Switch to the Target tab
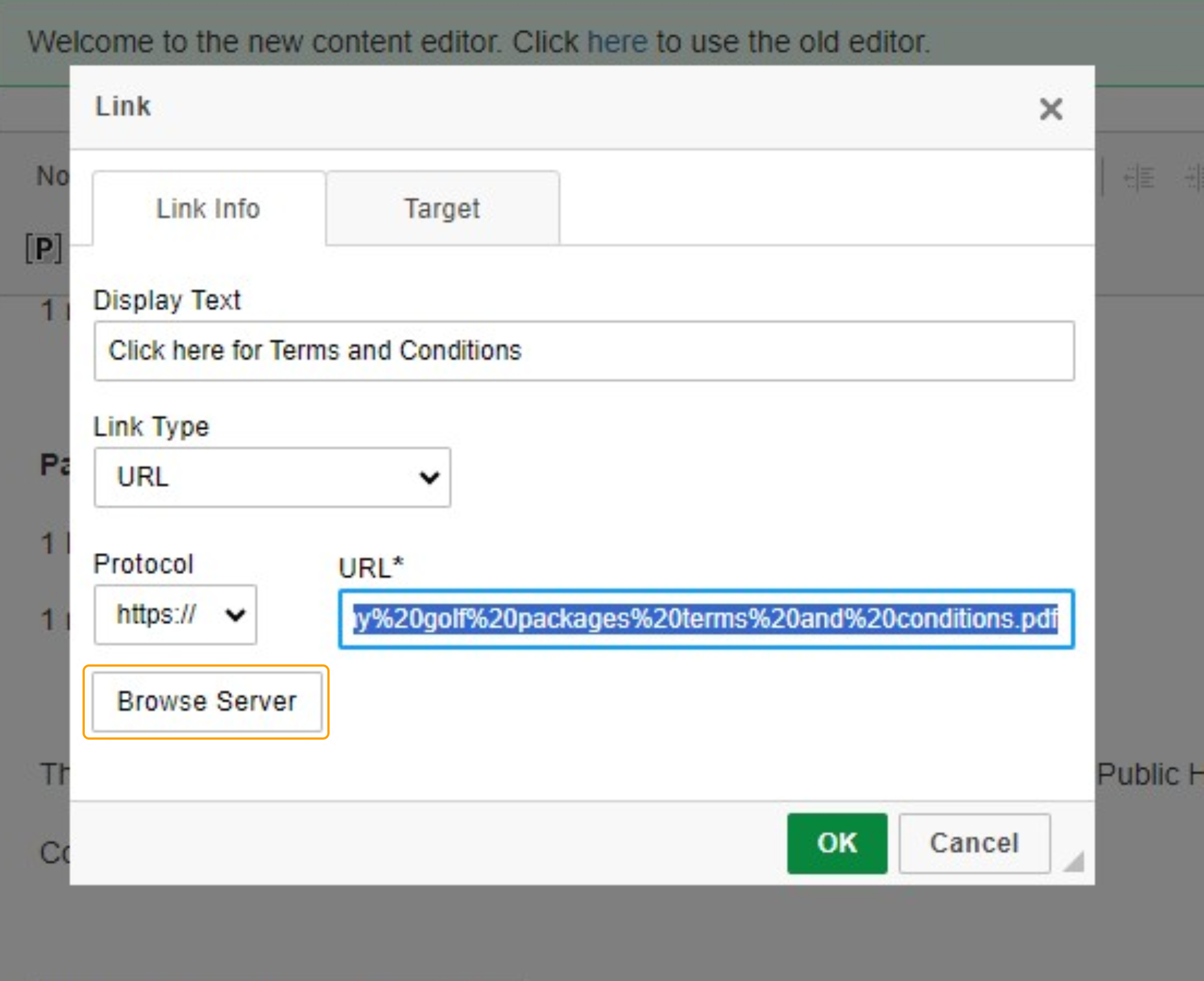This screenshot has height=981, width=1204. (442, 208)
